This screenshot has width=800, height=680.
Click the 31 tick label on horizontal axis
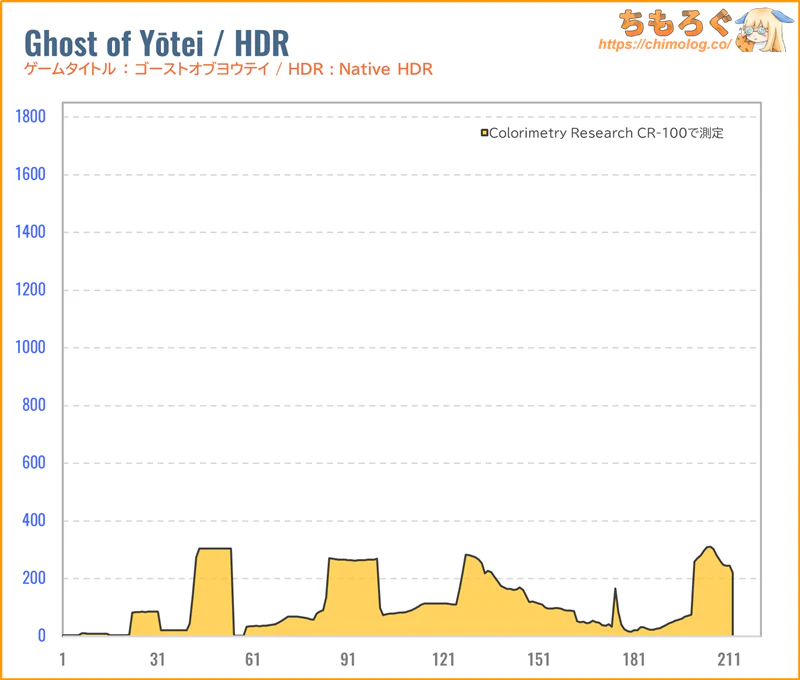[x=157, y=659]
